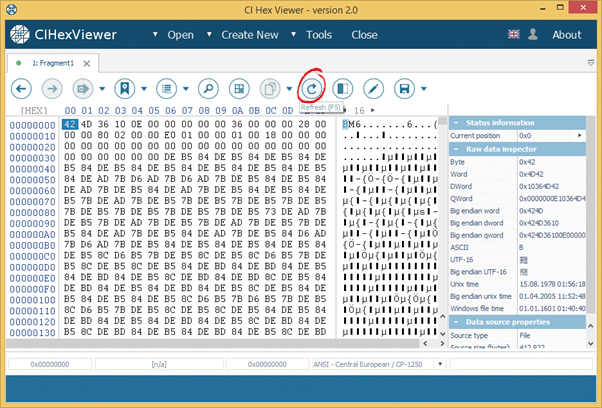
Task: Click the ASCII text BM6 in first row
Action: (x=351, y=124)
